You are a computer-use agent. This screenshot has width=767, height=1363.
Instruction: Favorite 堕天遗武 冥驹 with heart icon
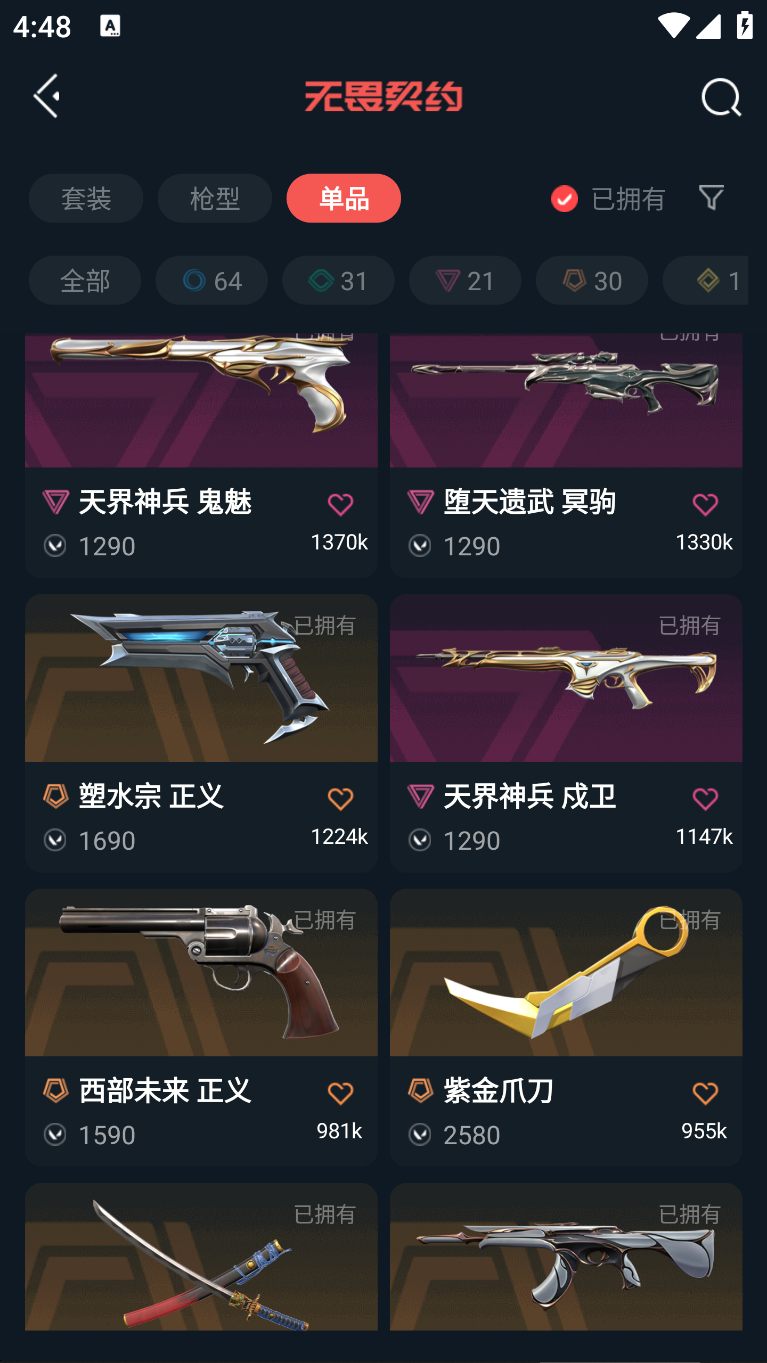705,505
